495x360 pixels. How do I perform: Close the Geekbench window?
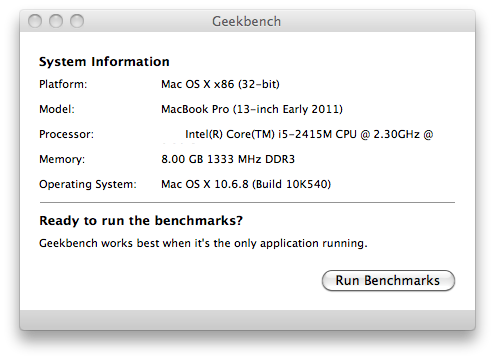point(35,21)
